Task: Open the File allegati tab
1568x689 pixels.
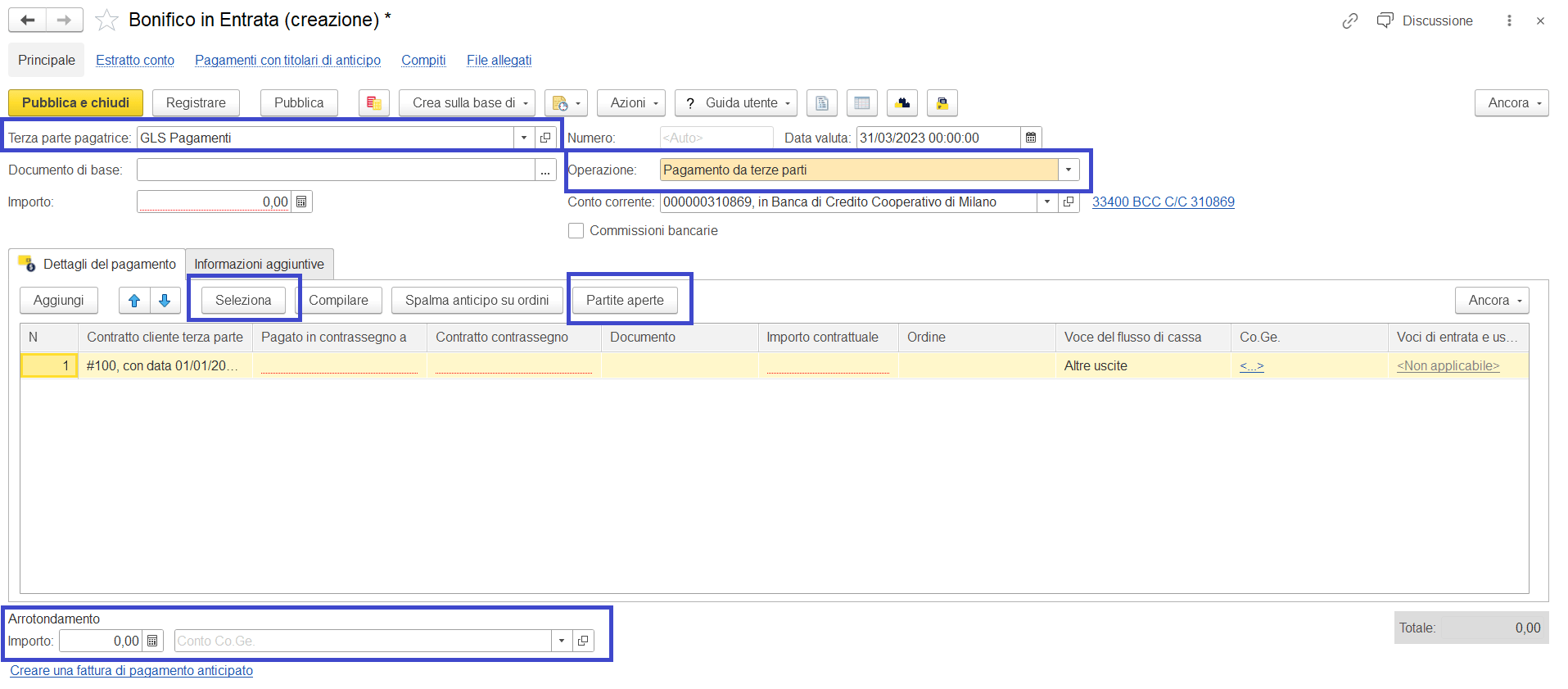Action: click(x=499, y=61)
